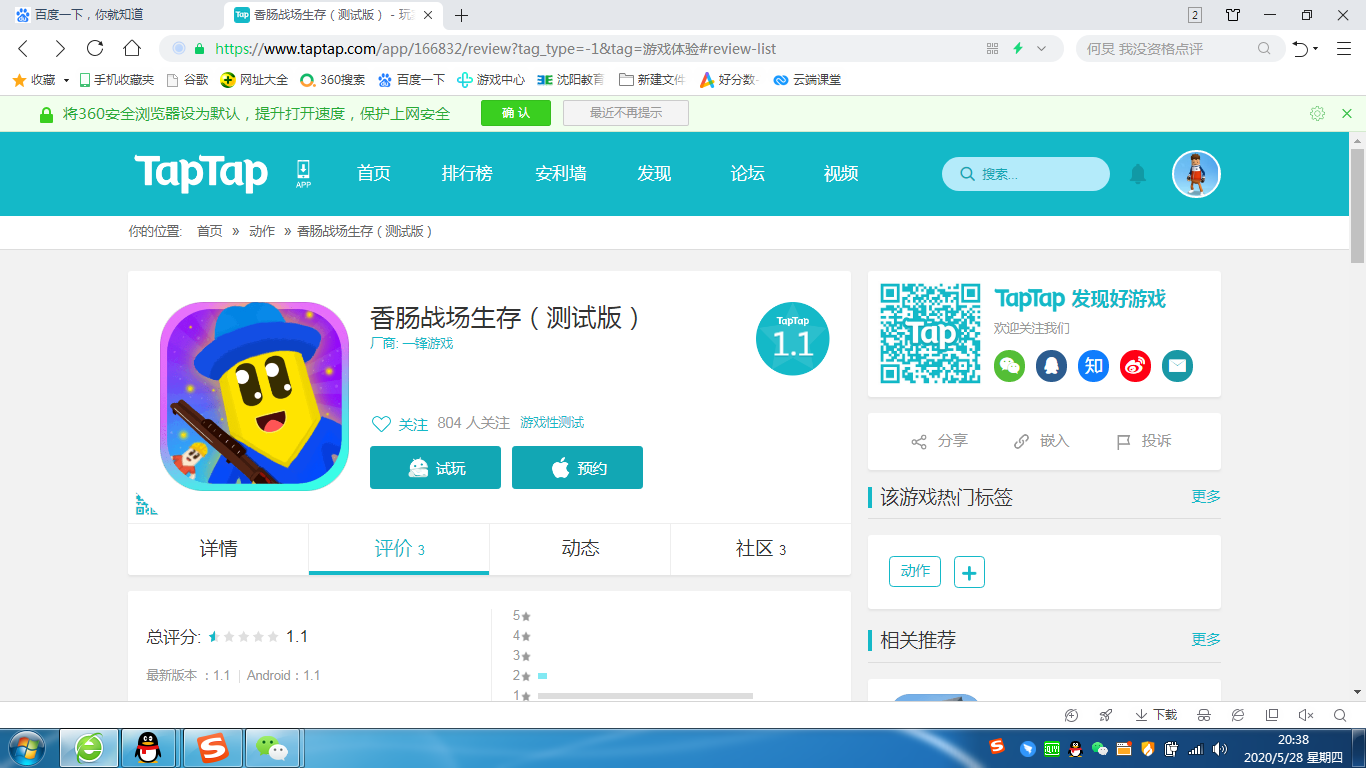Click the 嵌入 embed link
The image size is (1366, 768).
point(1041,441)
